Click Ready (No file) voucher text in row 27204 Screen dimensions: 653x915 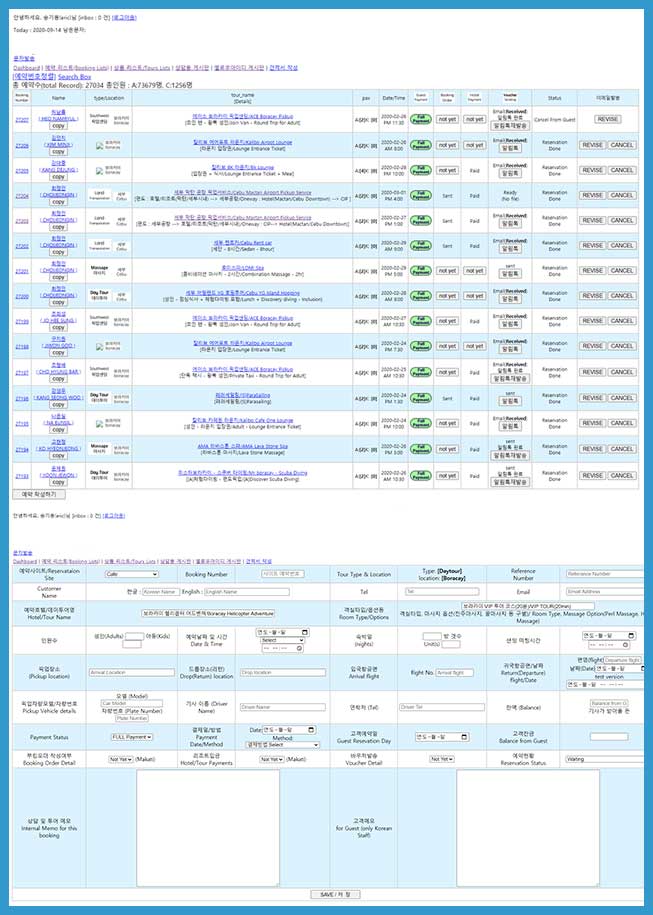(509, 195)
